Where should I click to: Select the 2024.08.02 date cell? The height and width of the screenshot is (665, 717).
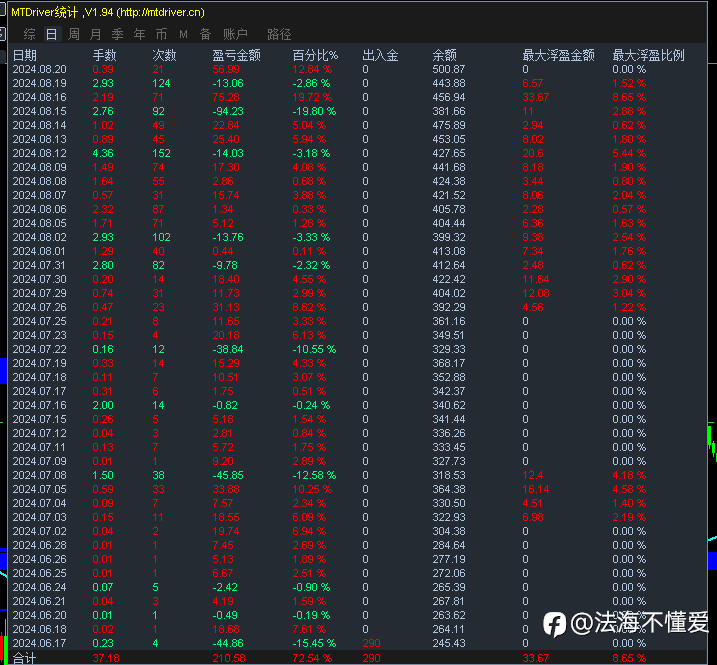(39, 237)
